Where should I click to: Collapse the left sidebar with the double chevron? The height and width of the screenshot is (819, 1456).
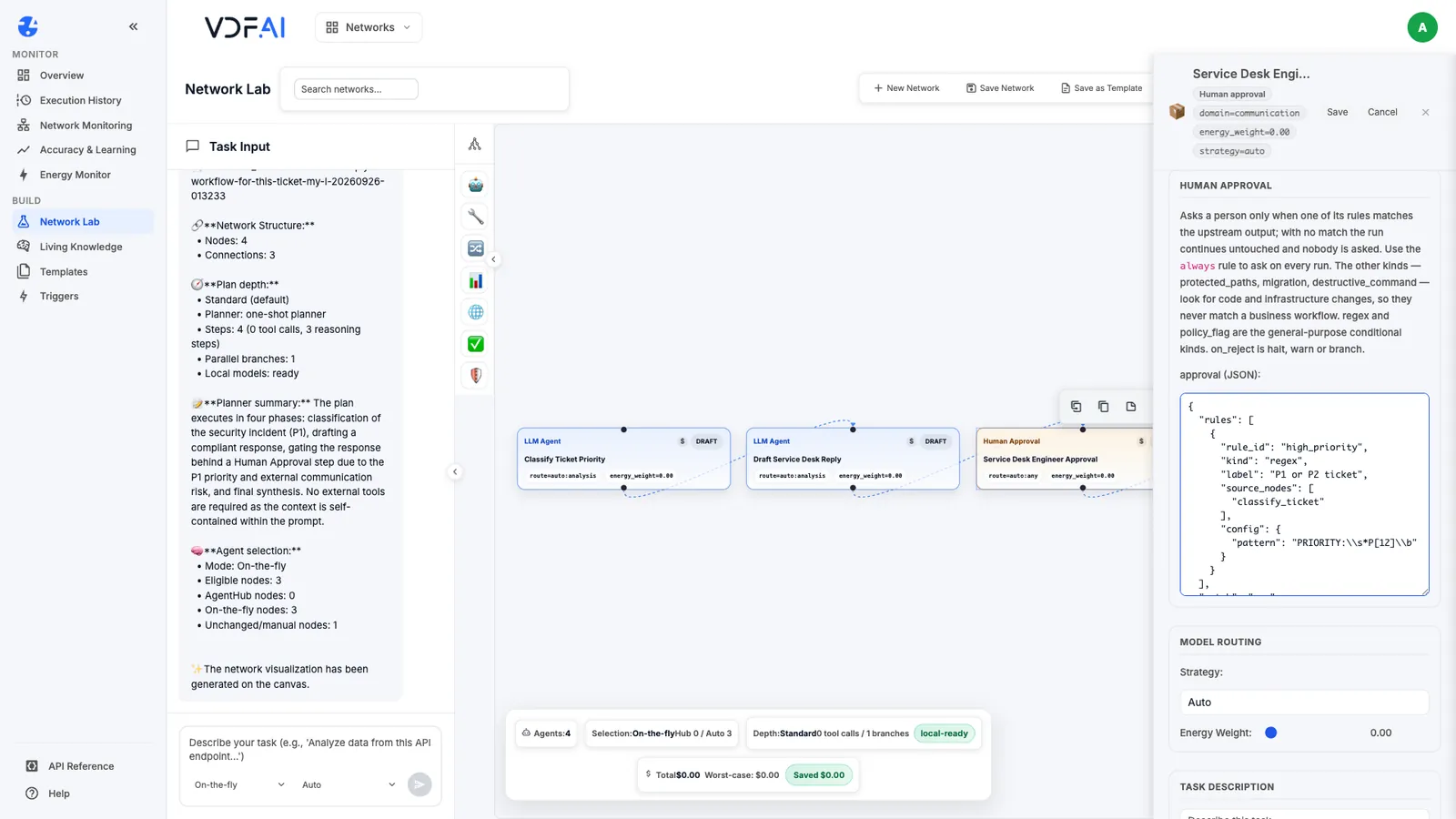[x=133, y=26]
